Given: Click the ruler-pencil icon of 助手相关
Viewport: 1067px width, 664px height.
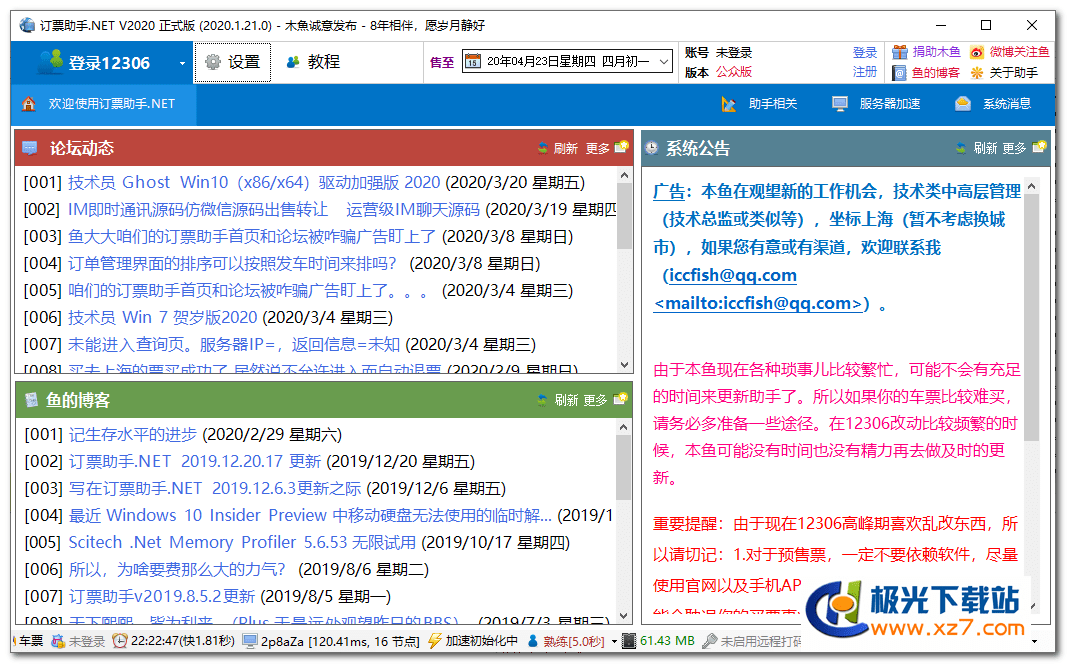Looking at the screenshot, I should 728,104.
